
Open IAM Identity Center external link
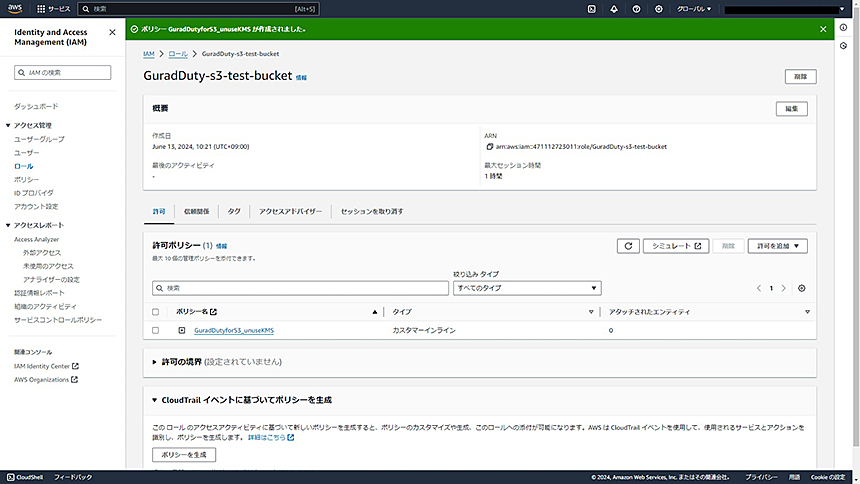coord(47,366)
